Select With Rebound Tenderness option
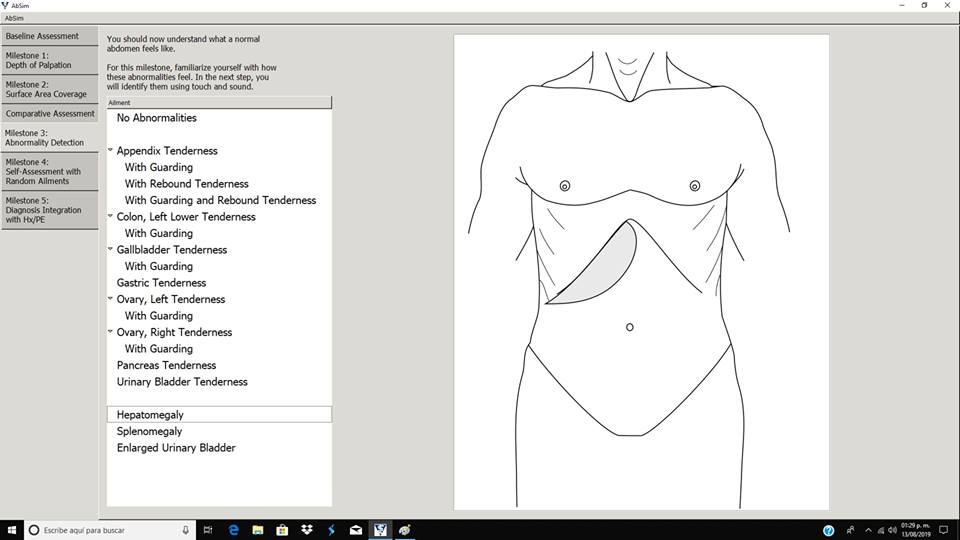 [187, 184]
